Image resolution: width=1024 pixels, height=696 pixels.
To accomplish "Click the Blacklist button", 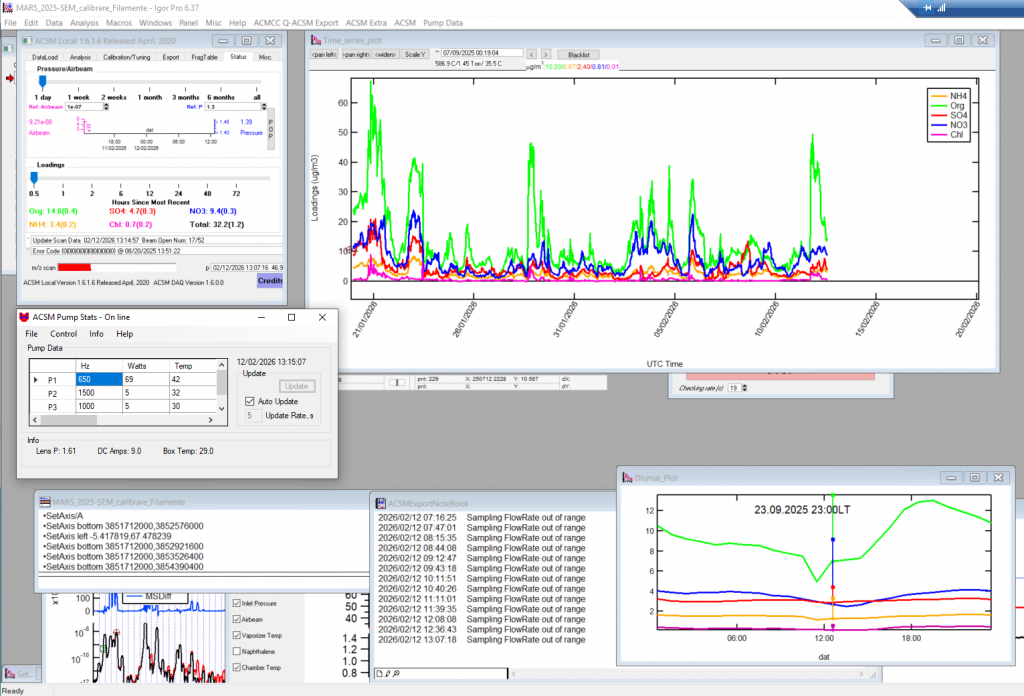I will 578,54.
